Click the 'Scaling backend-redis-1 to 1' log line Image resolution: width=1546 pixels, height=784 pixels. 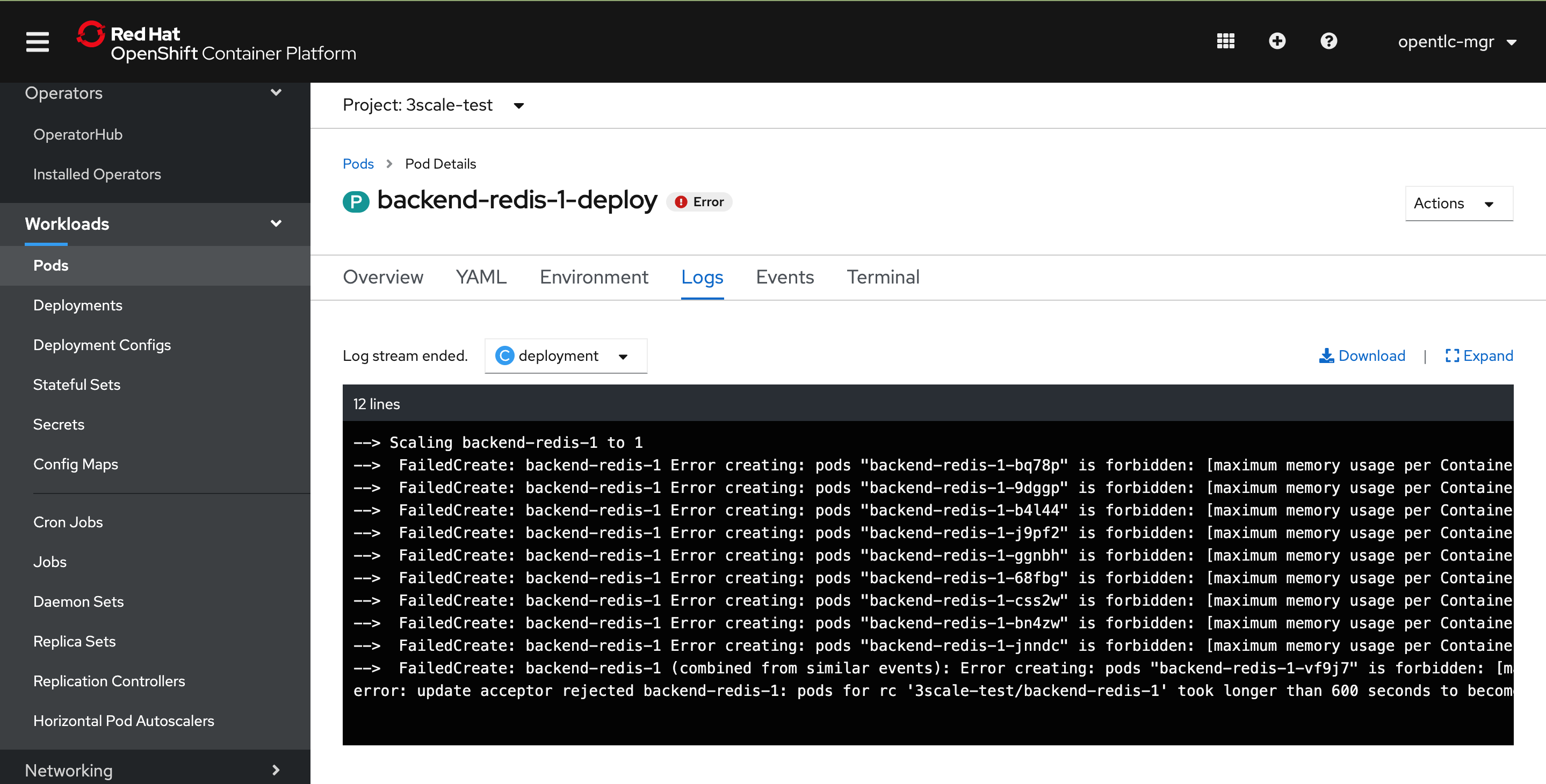click(498, 442)
